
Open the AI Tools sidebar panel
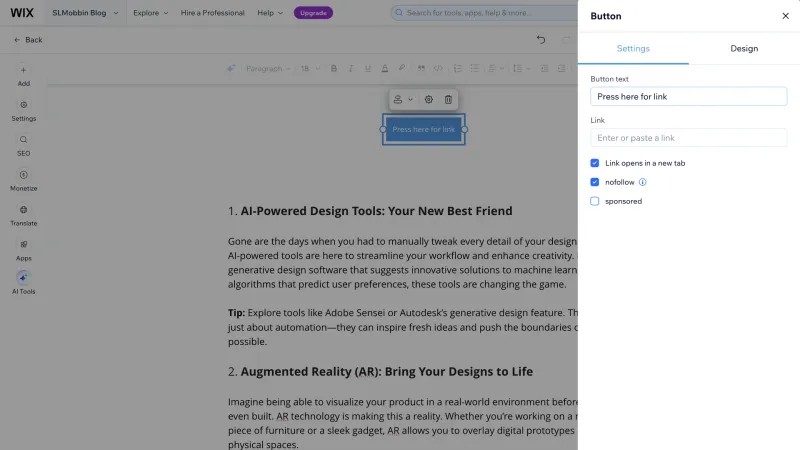[x=23, y=283]
